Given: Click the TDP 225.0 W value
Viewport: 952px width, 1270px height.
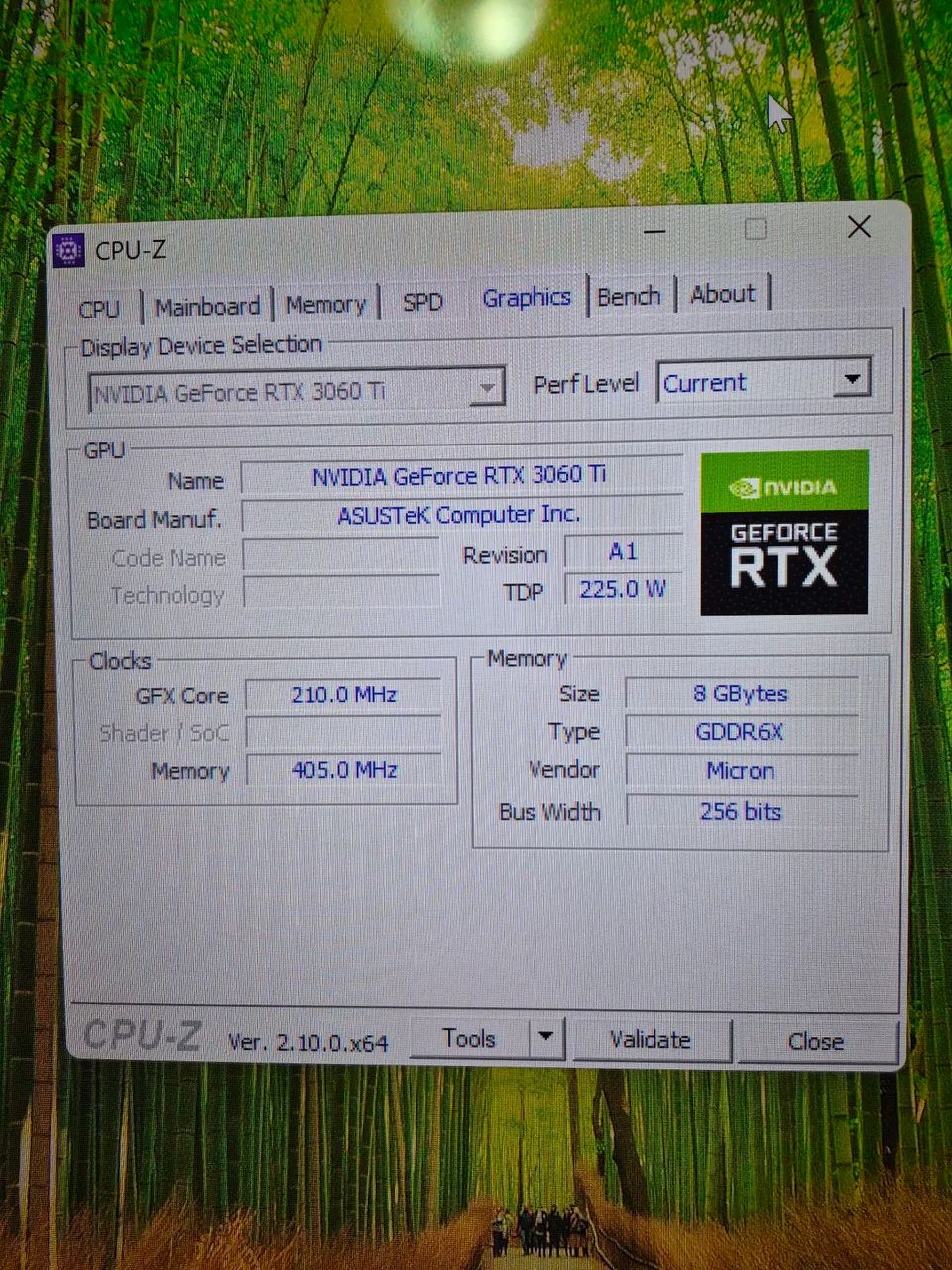Looking at the screenshot, I should pos(624,589).
